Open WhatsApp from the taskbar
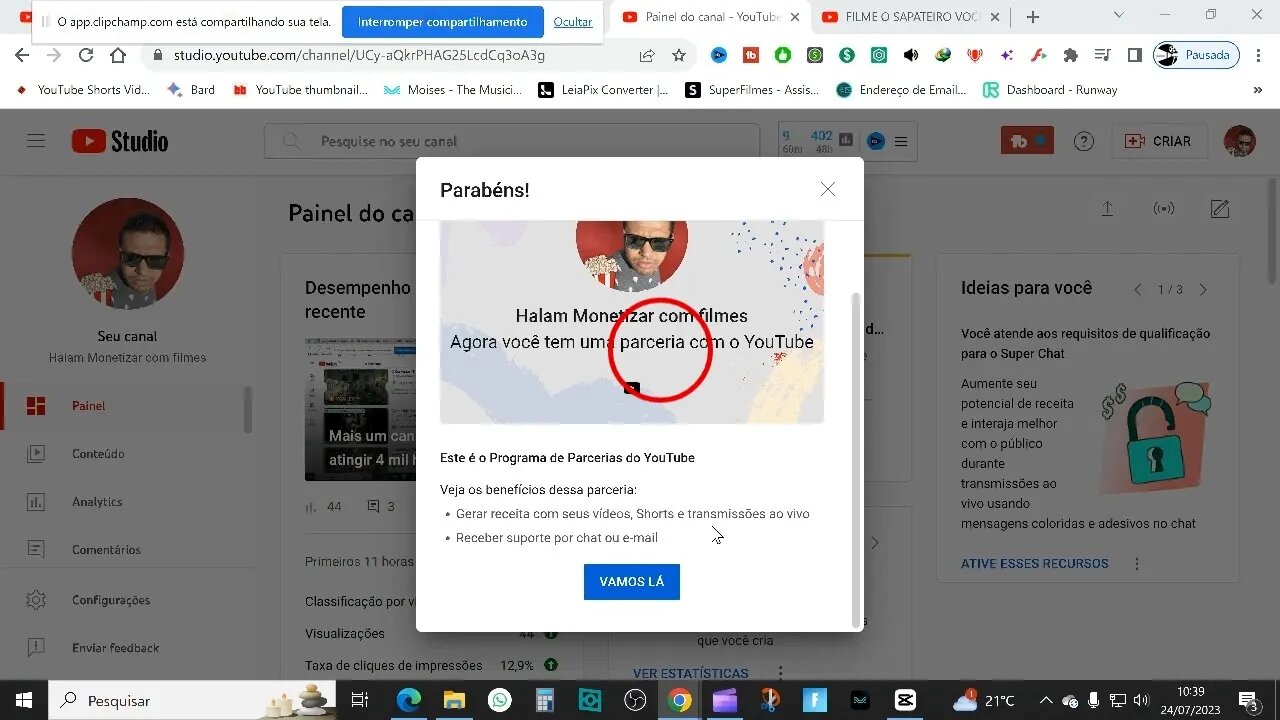Viewport: 1280px width, 720px height. 500,700
